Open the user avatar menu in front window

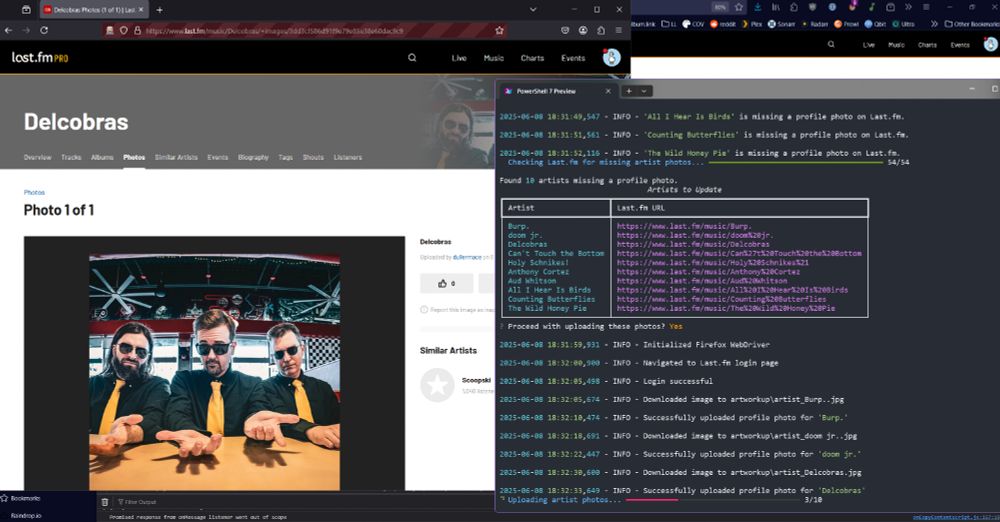click(x=612, y=57)
